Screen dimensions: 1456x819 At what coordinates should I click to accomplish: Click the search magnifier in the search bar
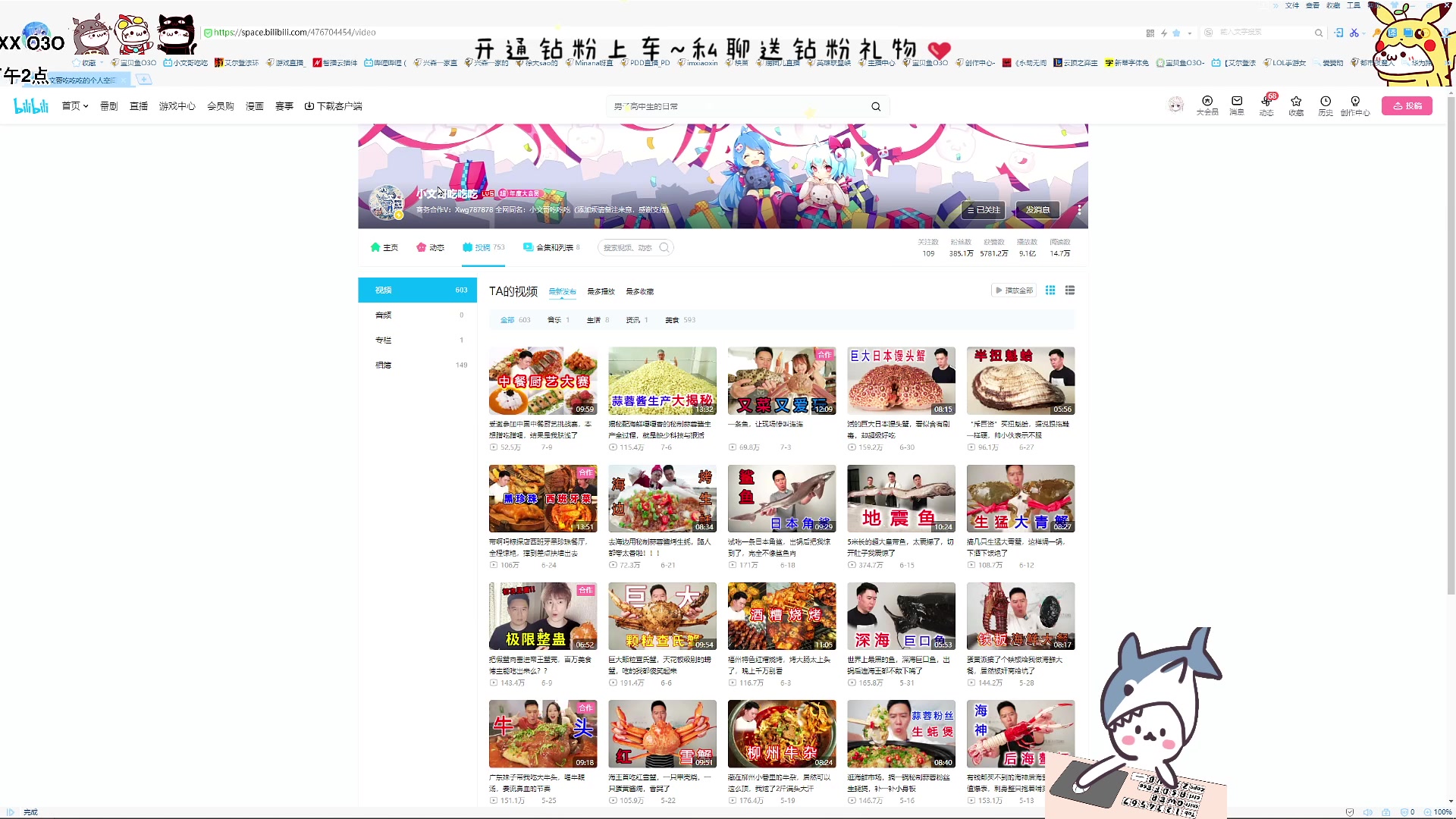(876, 106)
